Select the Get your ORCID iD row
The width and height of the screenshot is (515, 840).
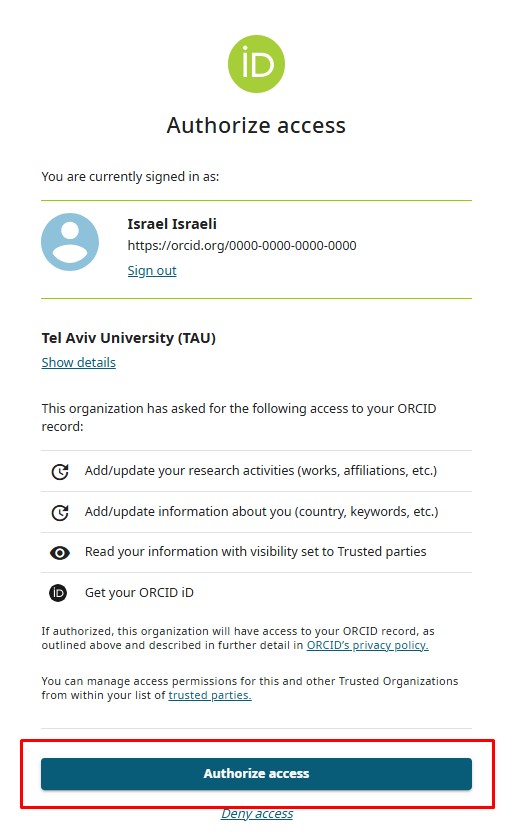click(x=256, y=592)
